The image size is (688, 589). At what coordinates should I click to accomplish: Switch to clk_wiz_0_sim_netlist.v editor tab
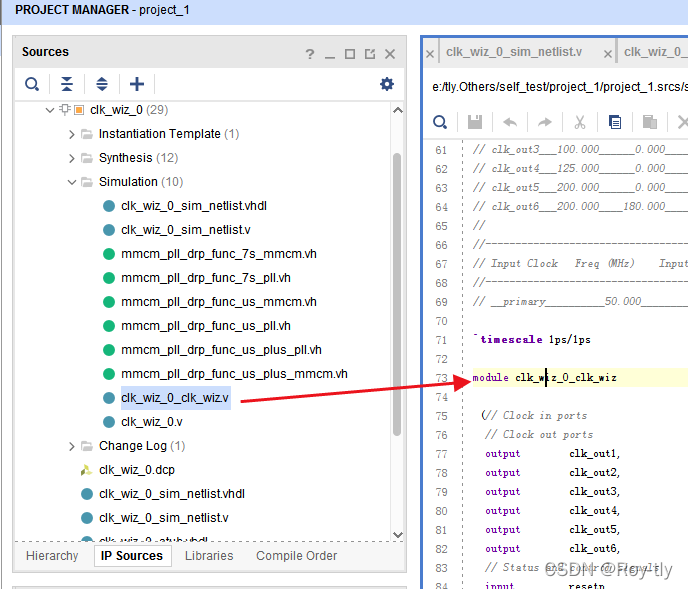514,52
